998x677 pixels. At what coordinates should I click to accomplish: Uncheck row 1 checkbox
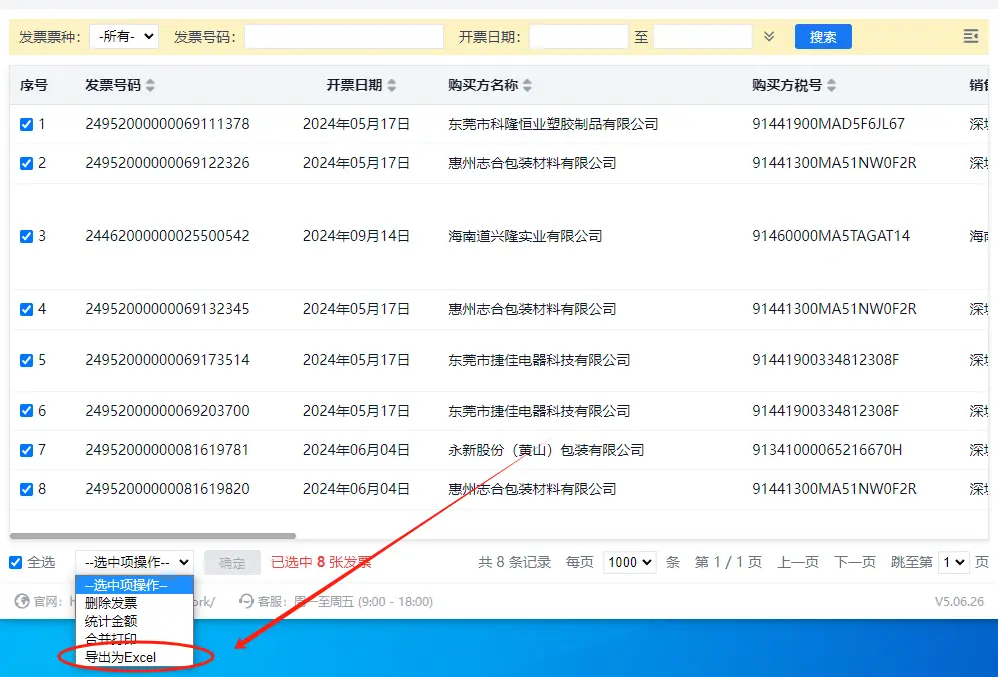click(x=26, y=124)
